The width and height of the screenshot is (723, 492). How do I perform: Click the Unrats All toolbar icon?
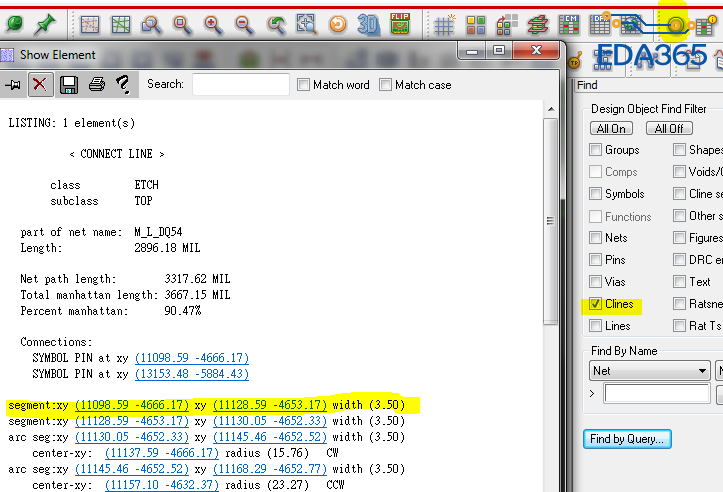89,24
